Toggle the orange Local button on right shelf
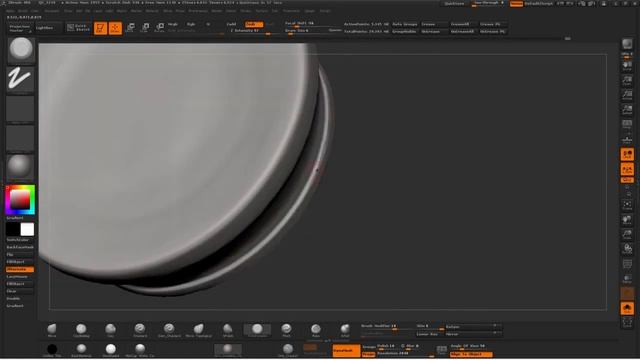 click(x=627, y=154)
